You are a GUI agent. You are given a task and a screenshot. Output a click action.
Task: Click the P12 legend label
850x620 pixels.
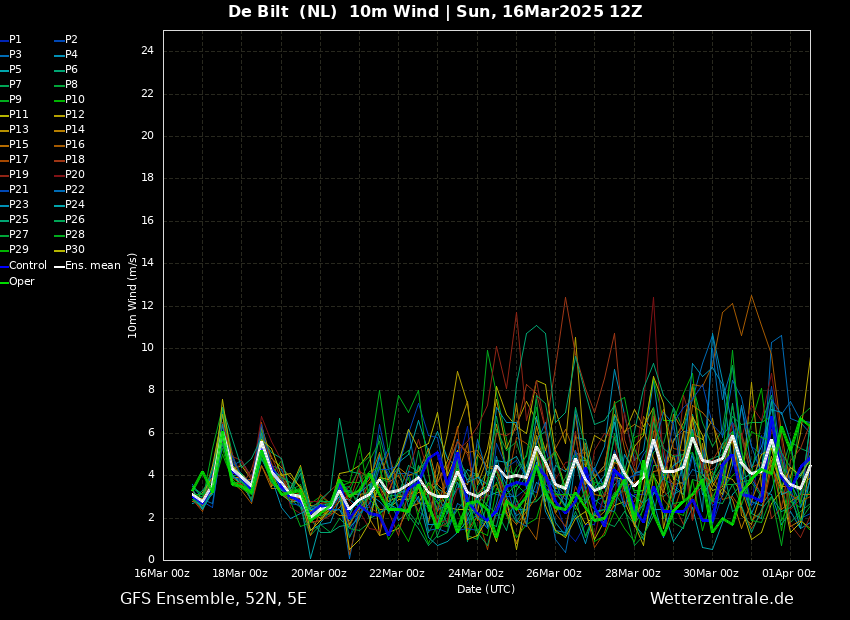click(x=75, y=115)
